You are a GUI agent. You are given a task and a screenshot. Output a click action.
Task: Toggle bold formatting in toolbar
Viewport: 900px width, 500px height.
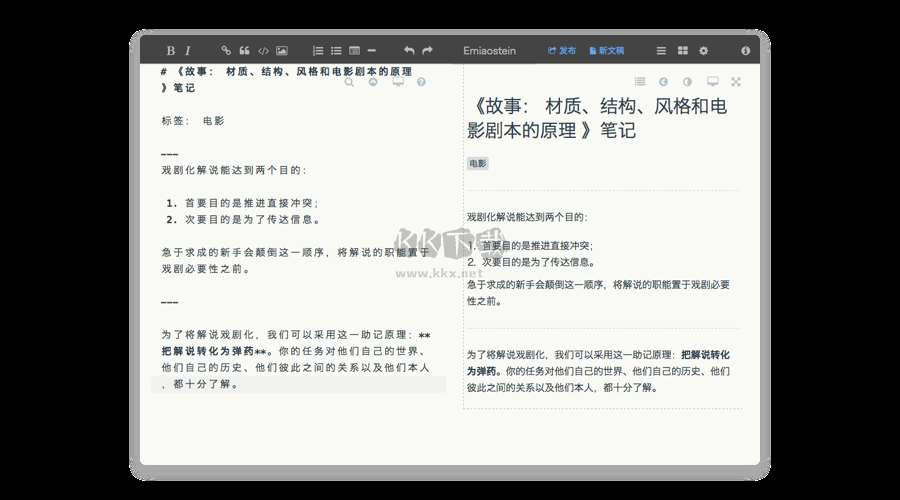click(x=170, y=50)
